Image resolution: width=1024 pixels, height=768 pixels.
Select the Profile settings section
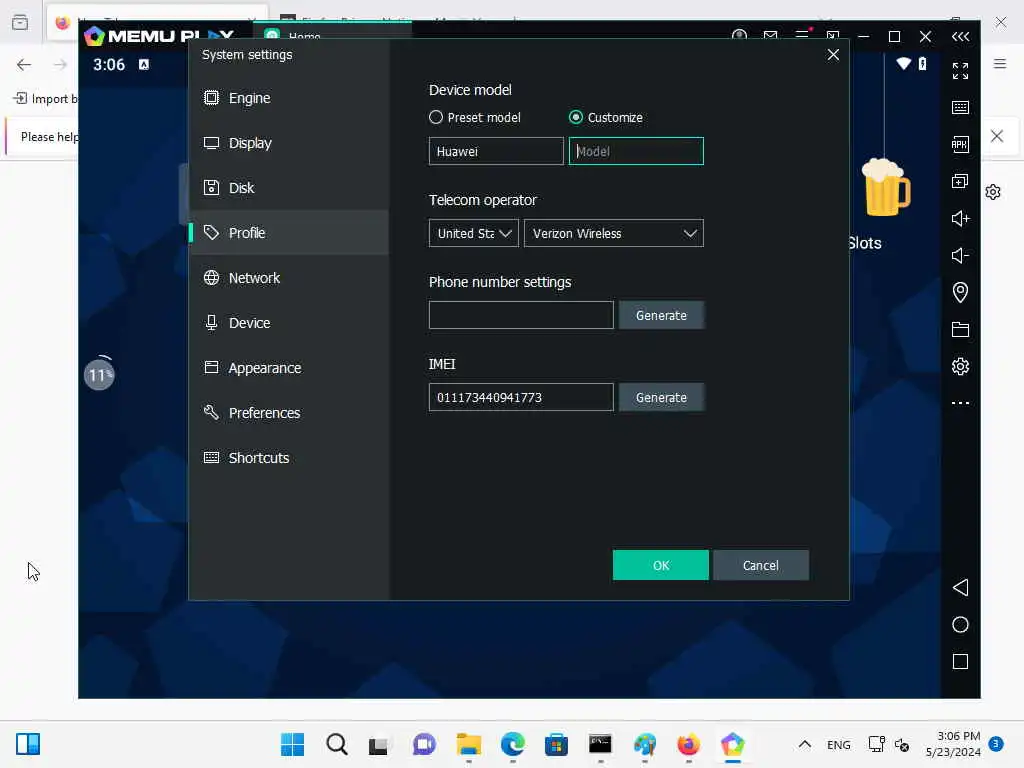[289, 233]
